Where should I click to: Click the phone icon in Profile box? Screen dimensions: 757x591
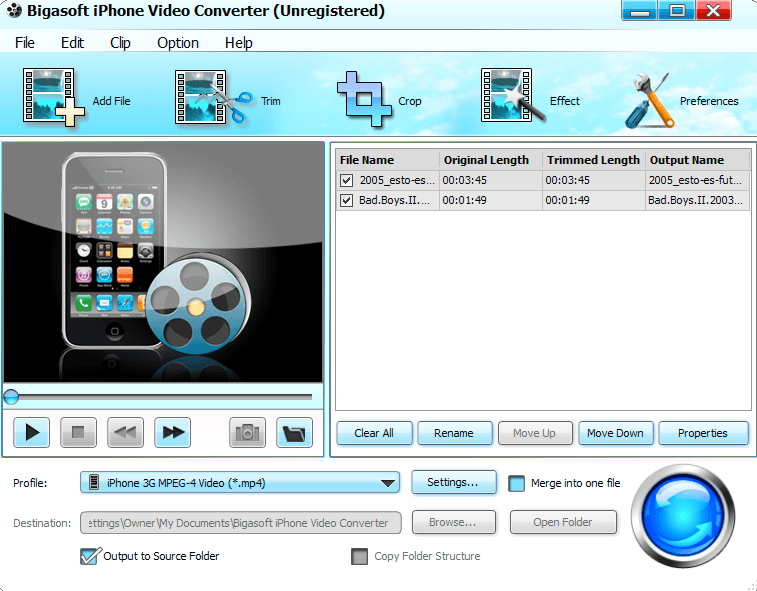(94, 482)
